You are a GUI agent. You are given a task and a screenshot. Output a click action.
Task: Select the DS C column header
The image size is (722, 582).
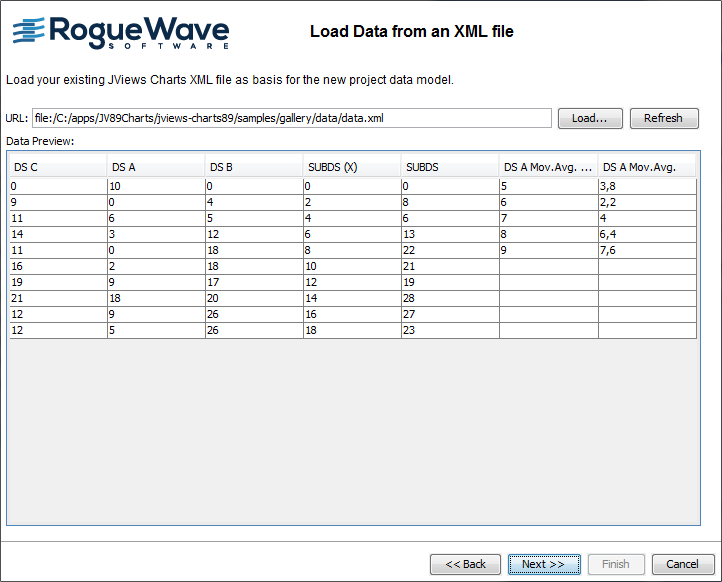coord(58,167)
